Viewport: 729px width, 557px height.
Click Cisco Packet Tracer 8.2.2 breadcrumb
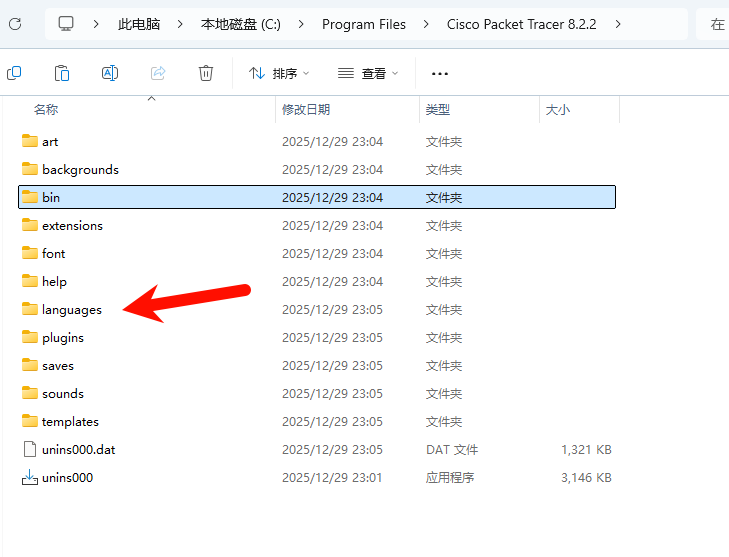(x=521, y=24)
